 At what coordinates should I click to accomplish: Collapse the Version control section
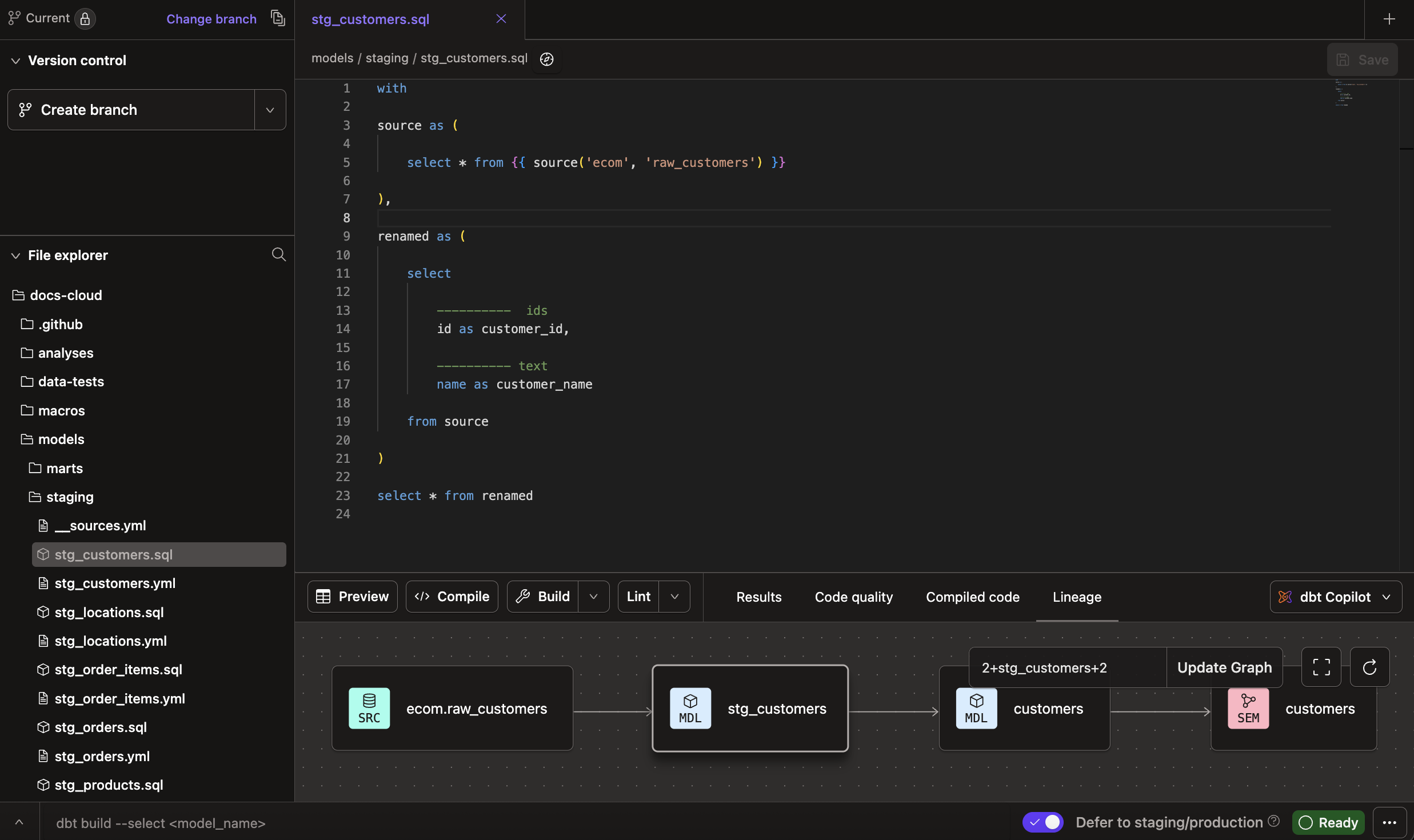pyautogui.click(x=15, y=60)
